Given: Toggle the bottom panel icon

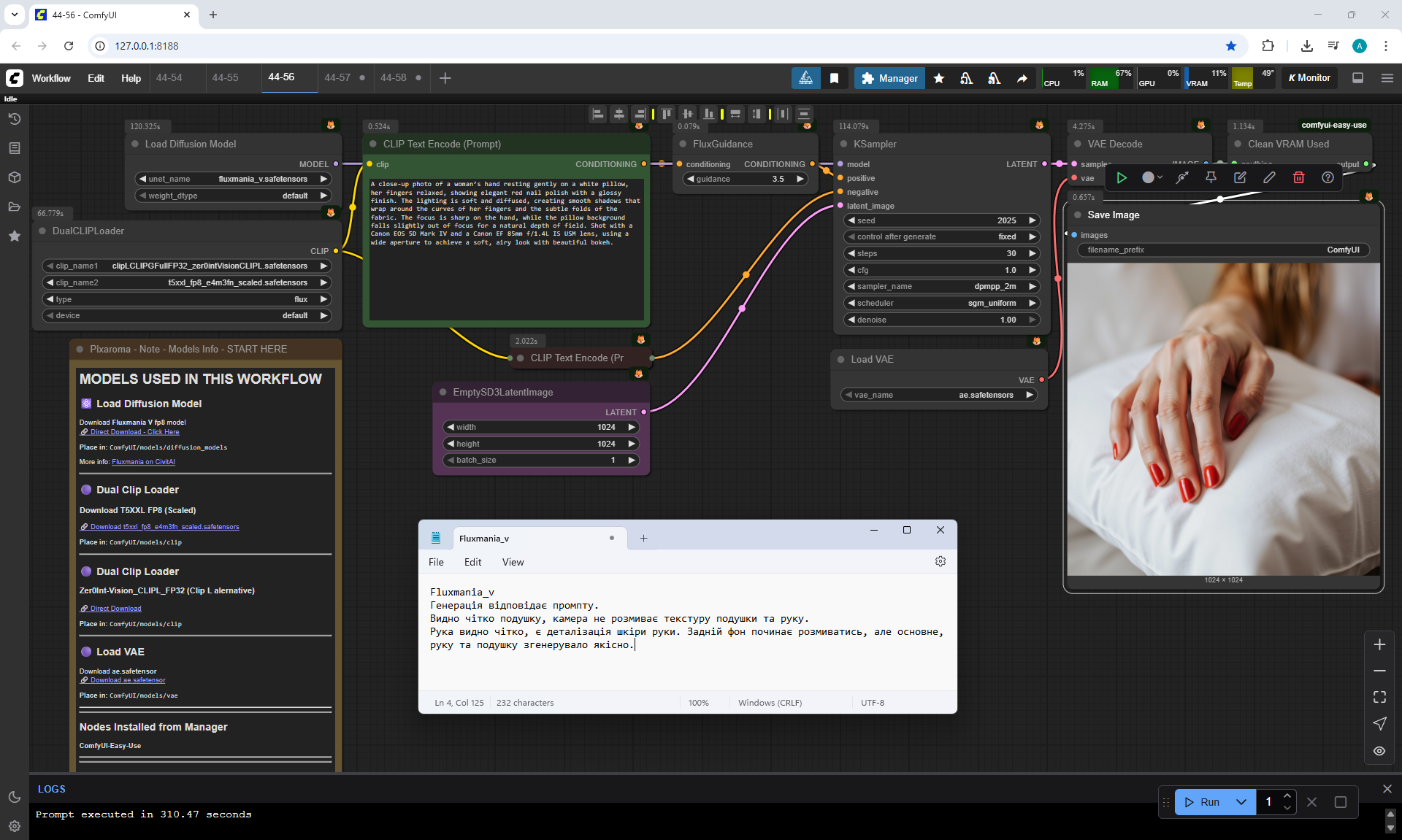Looking at the screenshot, I should (1357, 78).
